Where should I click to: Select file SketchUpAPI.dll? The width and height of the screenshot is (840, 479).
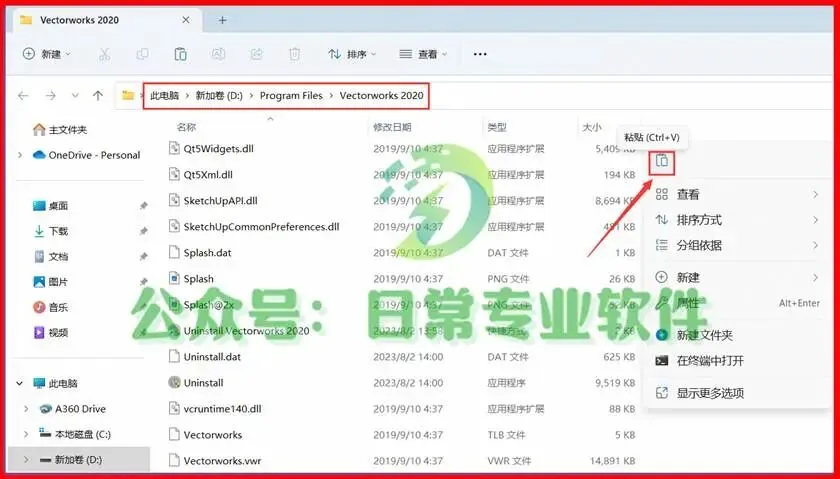(x=213, y=200)
